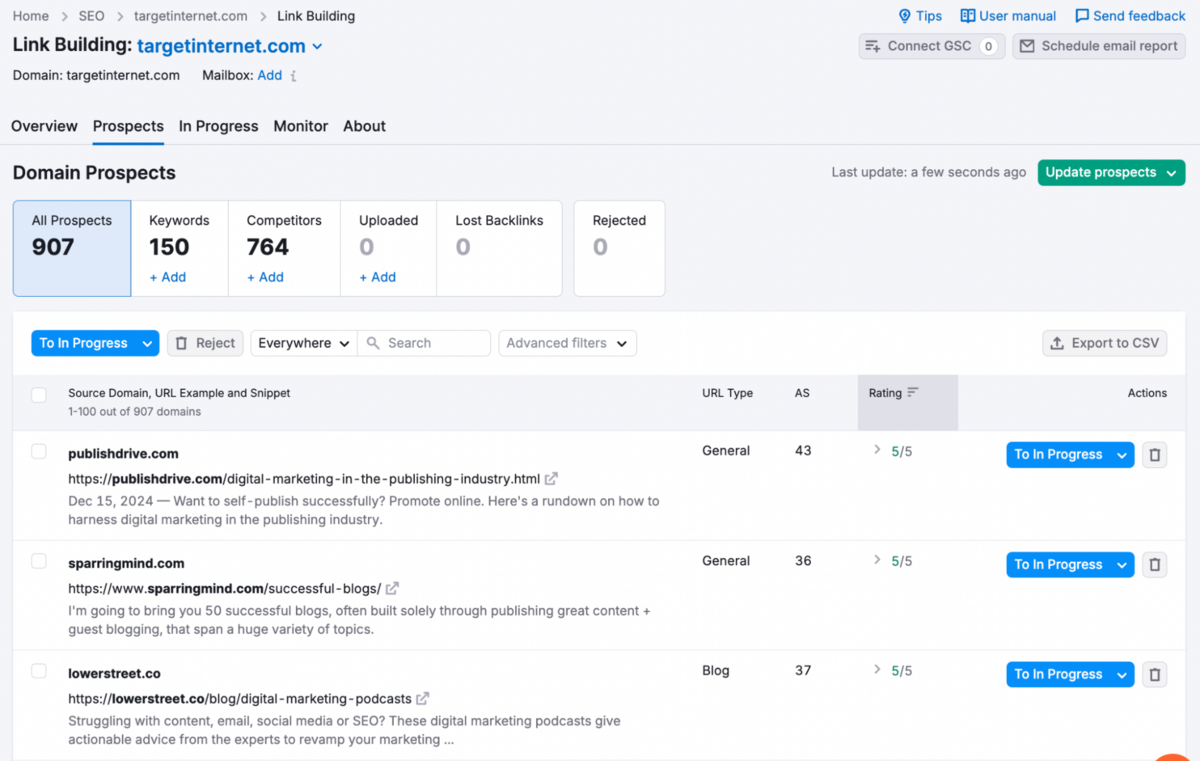Expand the Update prospects dropdown
Screen dimensions: 1200x761
pos(1170,173)
